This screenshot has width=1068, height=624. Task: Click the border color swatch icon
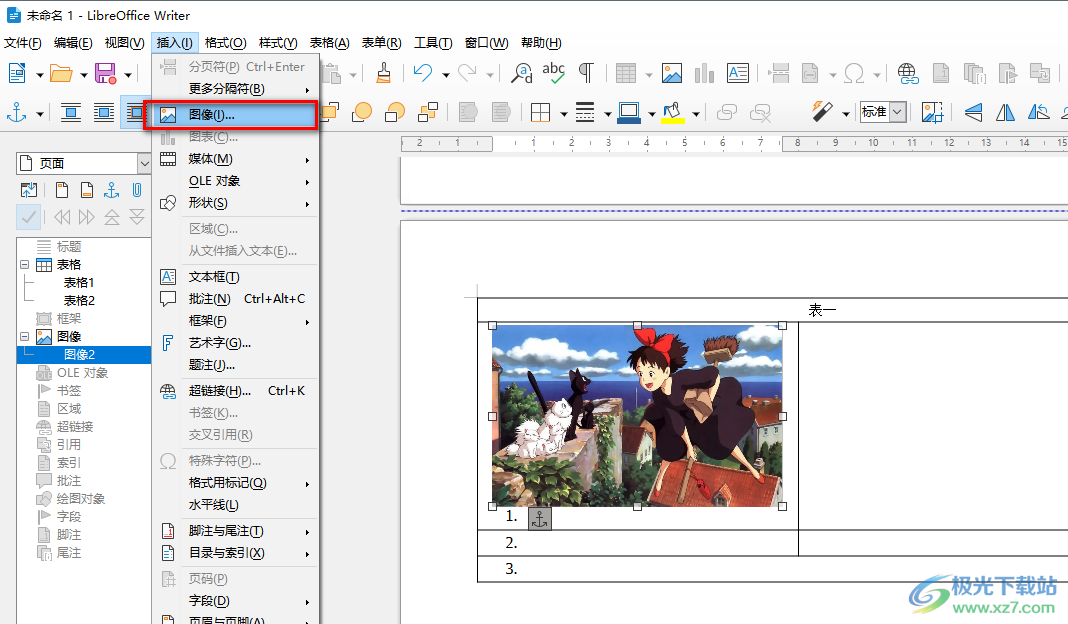pyautogui.click(x=629, y=112)
